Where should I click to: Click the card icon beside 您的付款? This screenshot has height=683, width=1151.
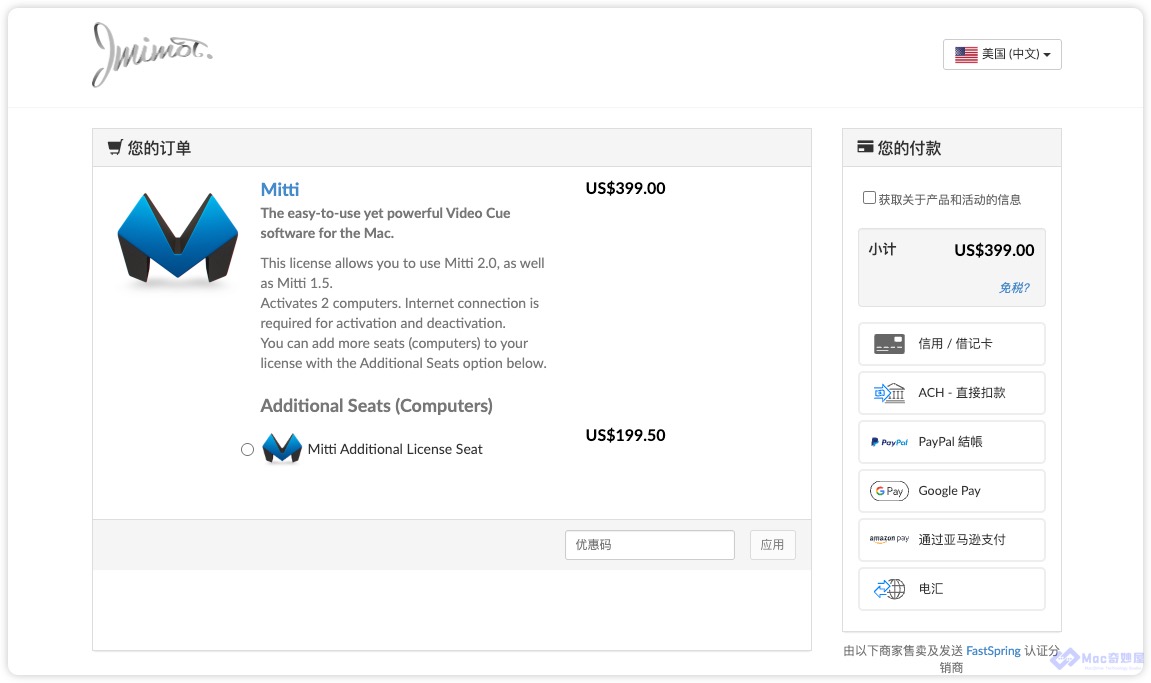click(865, 147)
